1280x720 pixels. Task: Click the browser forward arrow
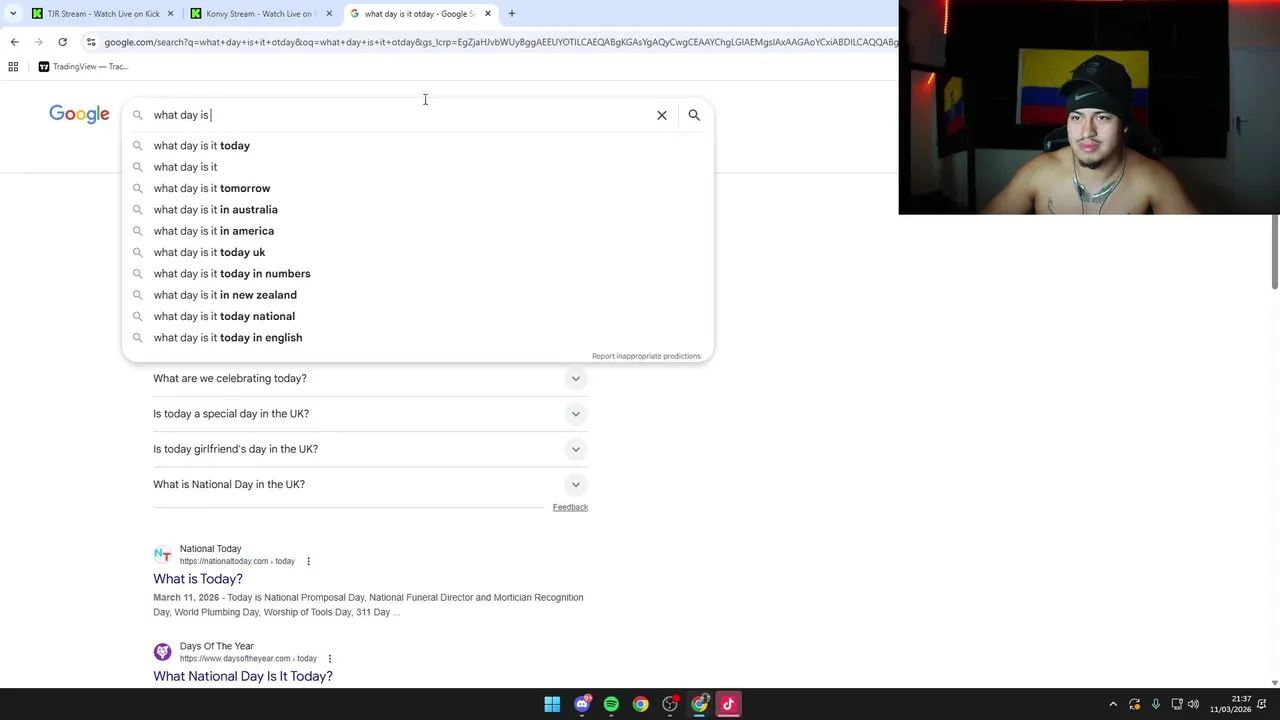tap(38, 42)
